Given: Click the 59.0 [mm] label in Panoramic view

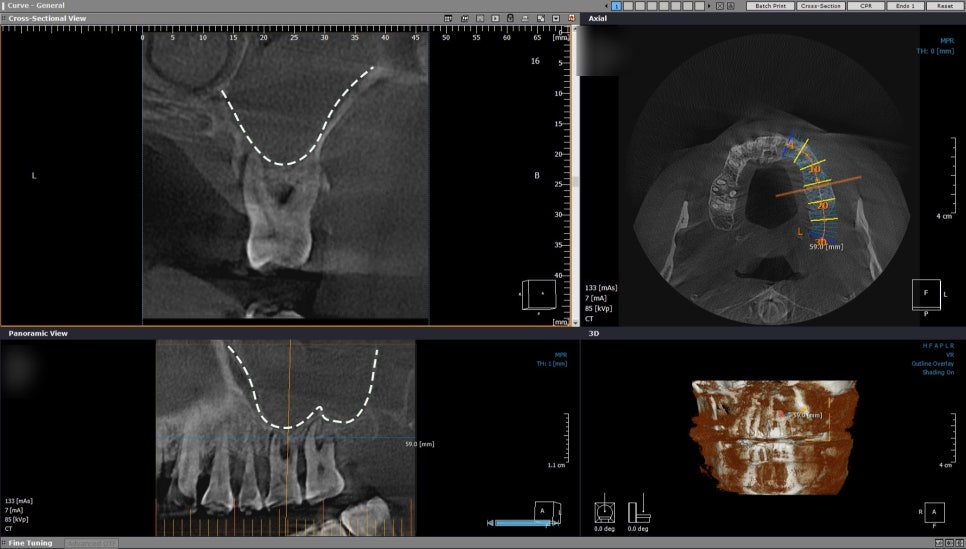Looking at the screenshot, I should coord(420,444).
